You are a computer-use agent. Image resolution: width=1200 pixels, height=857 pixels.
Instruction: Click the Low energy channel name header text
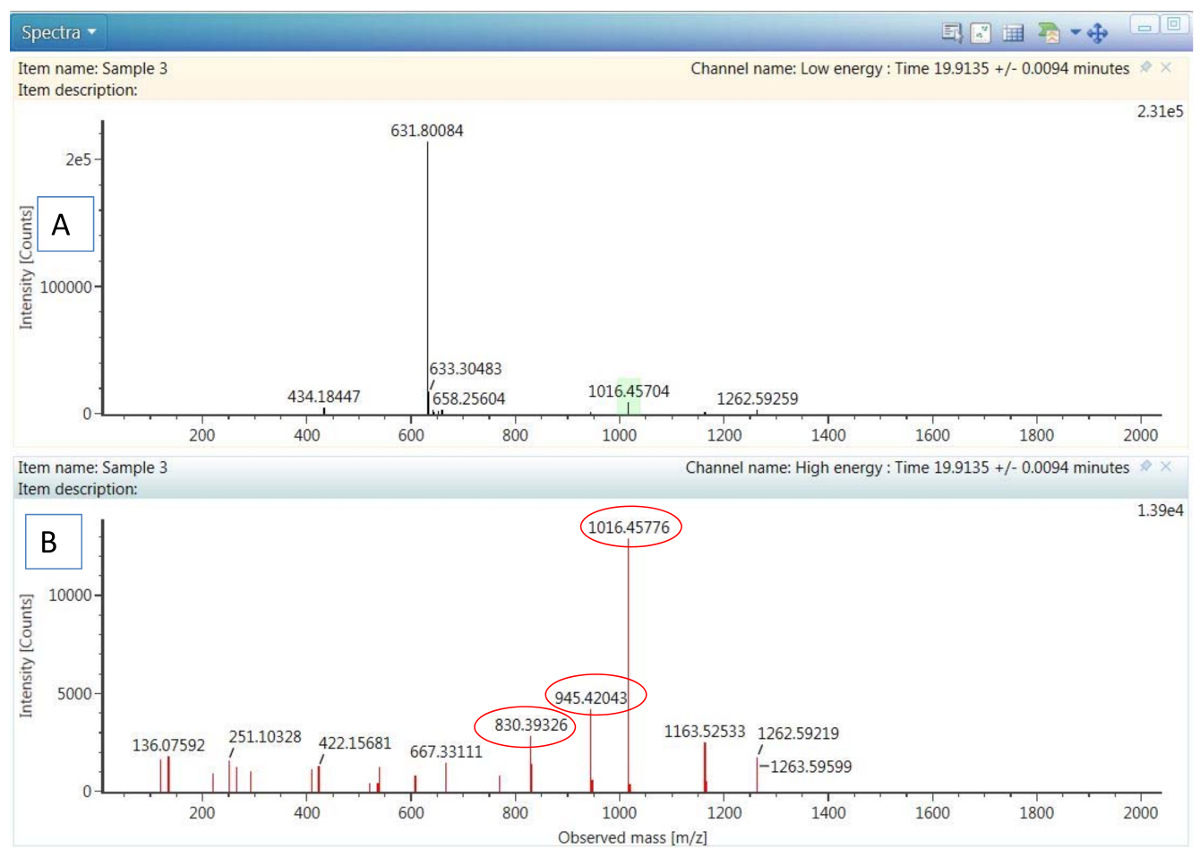910,68
